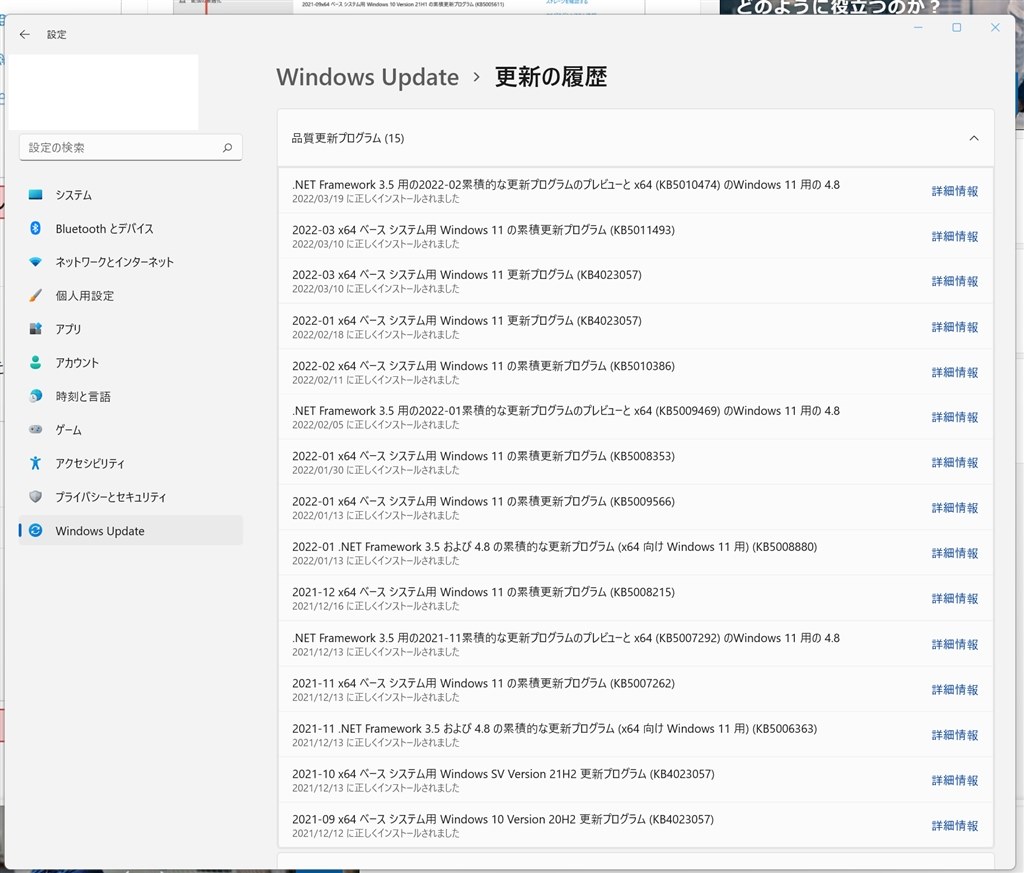Open 詳細情報 for KB5007262
The height and width of the screenshot is (873, 1024).
pyautogui.click(x=954, y=689)
